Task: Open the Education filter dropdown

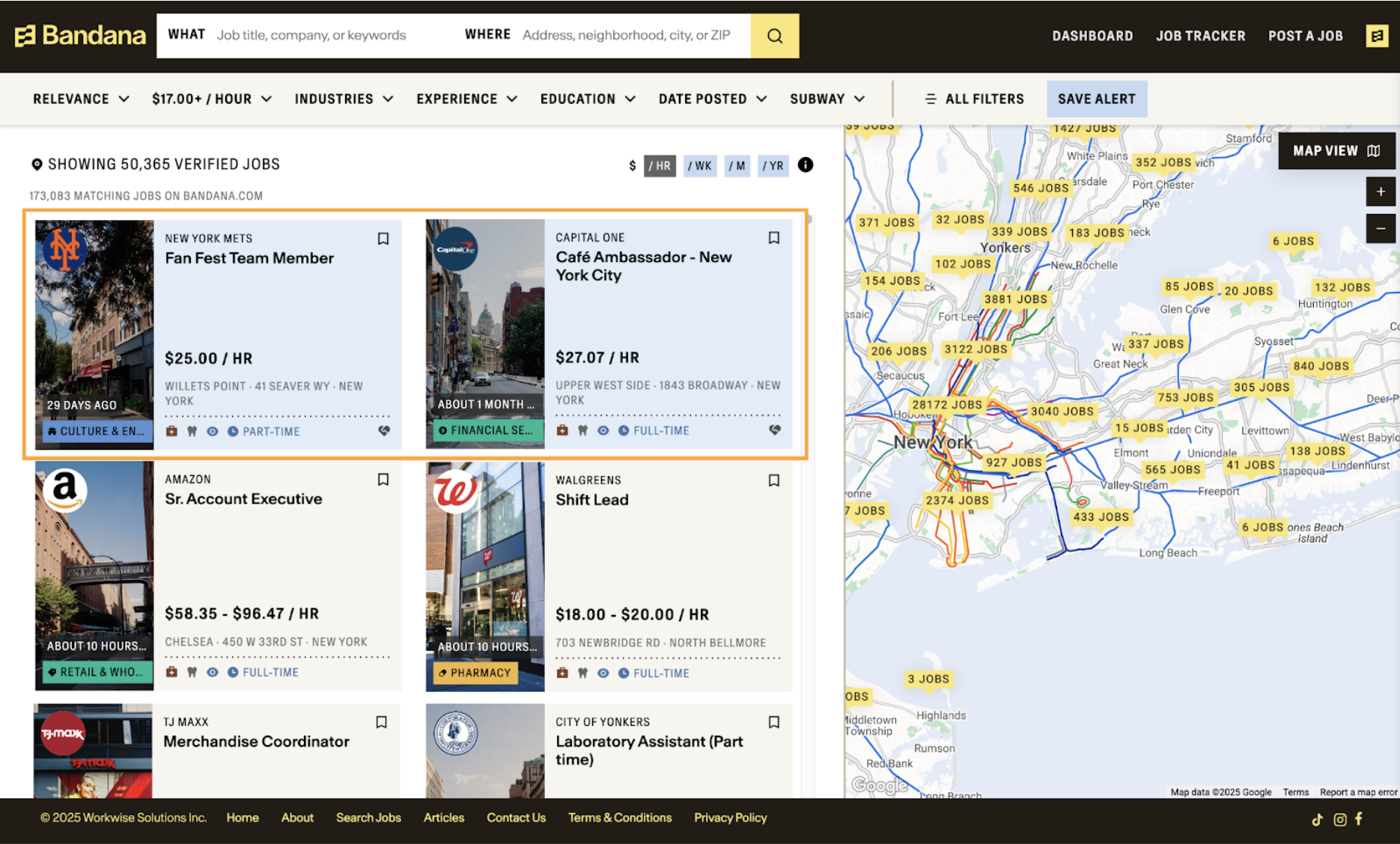Action: [588, 99]
